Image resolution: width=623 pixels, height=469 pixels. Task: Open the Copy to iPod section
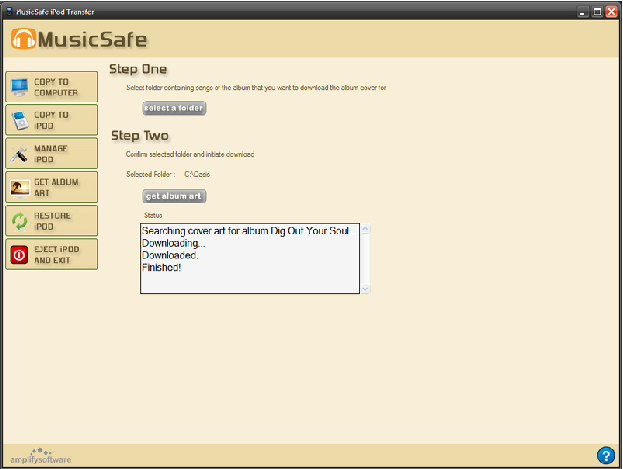(52, 120)
